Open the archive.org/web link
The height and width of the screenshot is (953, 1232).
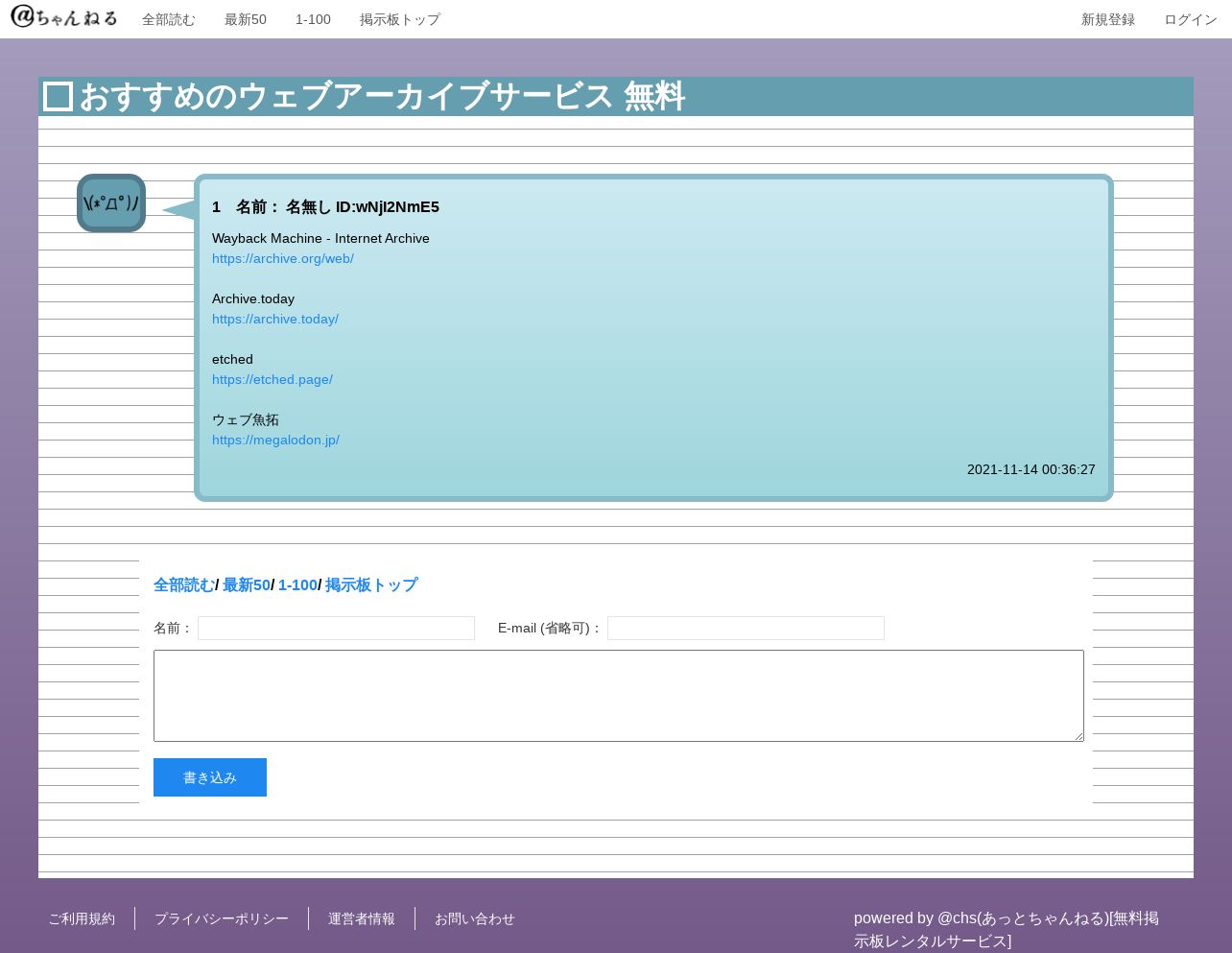tap(282, 258)
